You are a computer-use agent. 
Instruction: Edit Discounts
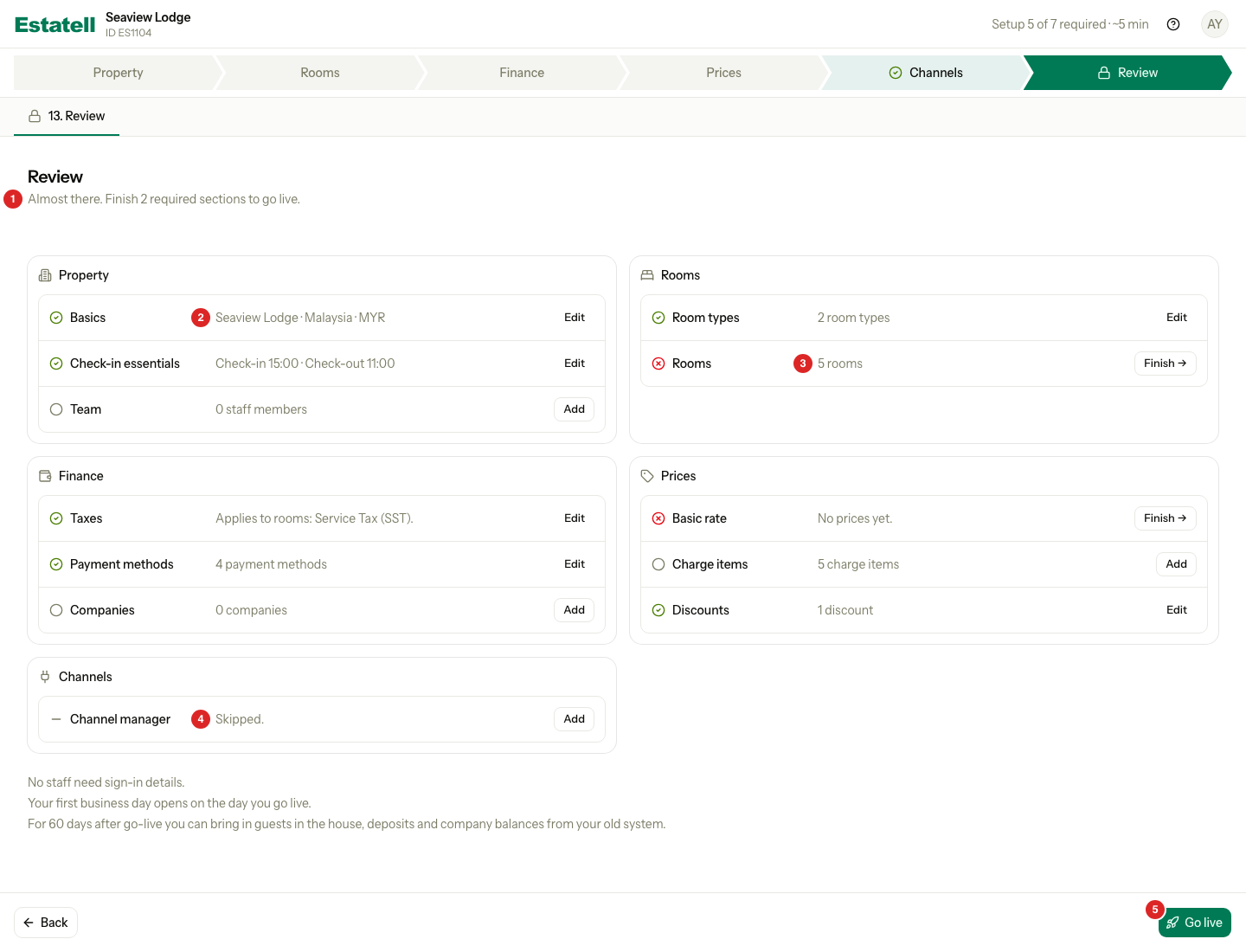click(1177, 610)
